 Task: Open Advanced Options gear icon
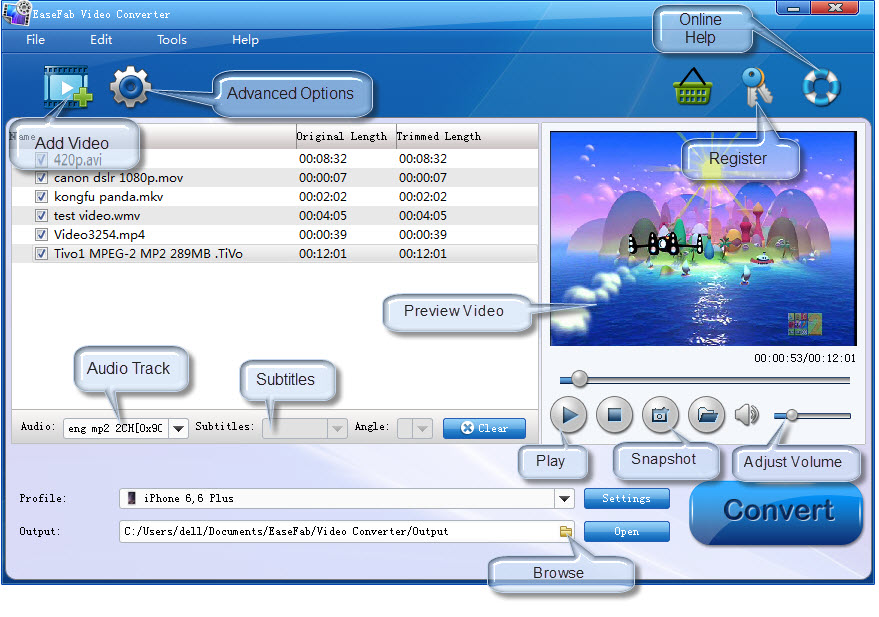[x=130, y=87]
